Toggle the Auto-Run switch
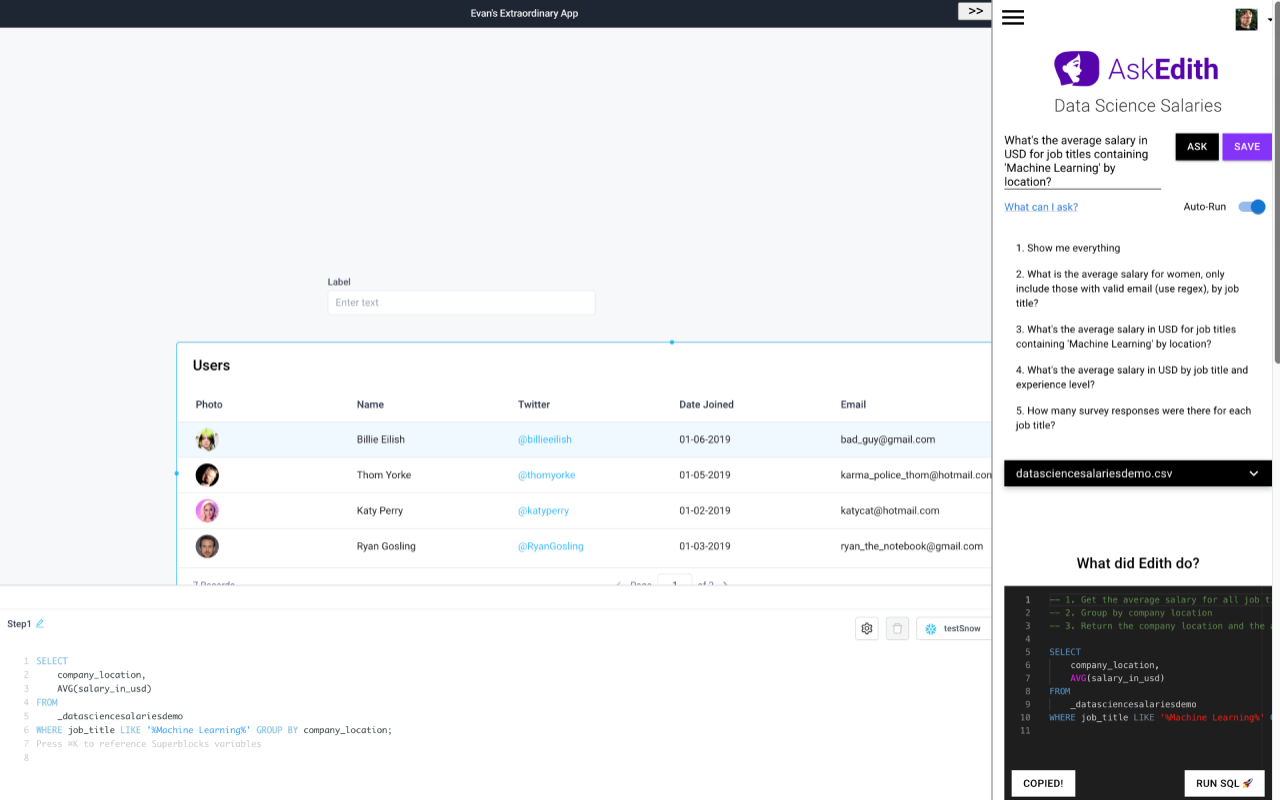 pos(1252,207)
